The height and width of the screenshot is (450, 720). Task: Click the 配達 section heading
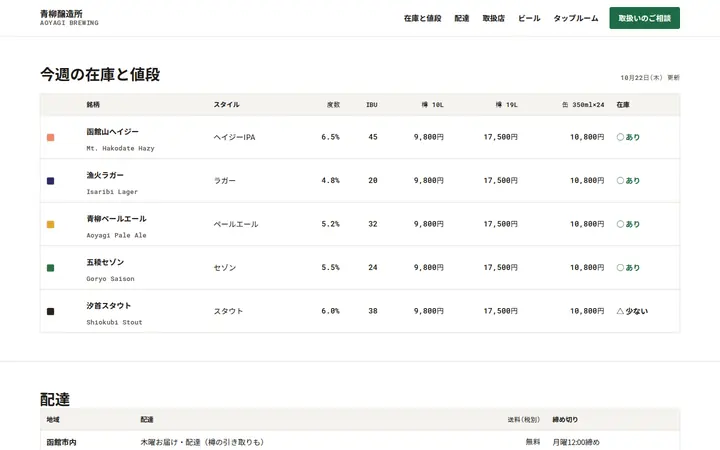55,399
